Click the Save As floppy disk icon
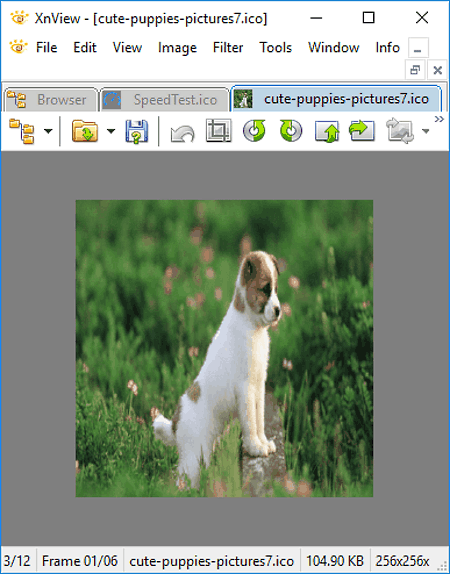 tap(137, 131)
